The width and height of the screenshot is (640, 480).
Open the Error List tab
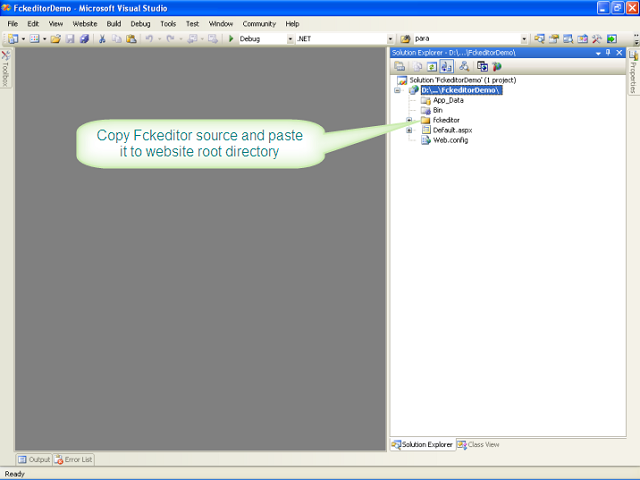pyautogui.click(x=73, y=460)
